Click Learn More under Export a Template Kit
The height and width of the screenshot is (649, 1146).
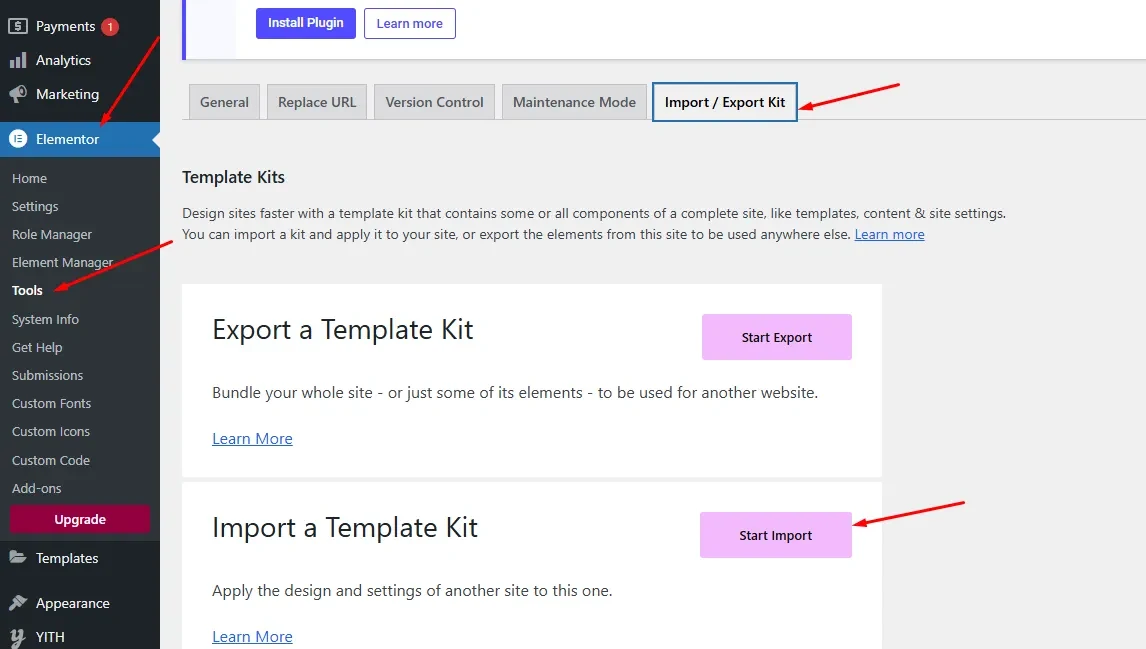(252, 439)
